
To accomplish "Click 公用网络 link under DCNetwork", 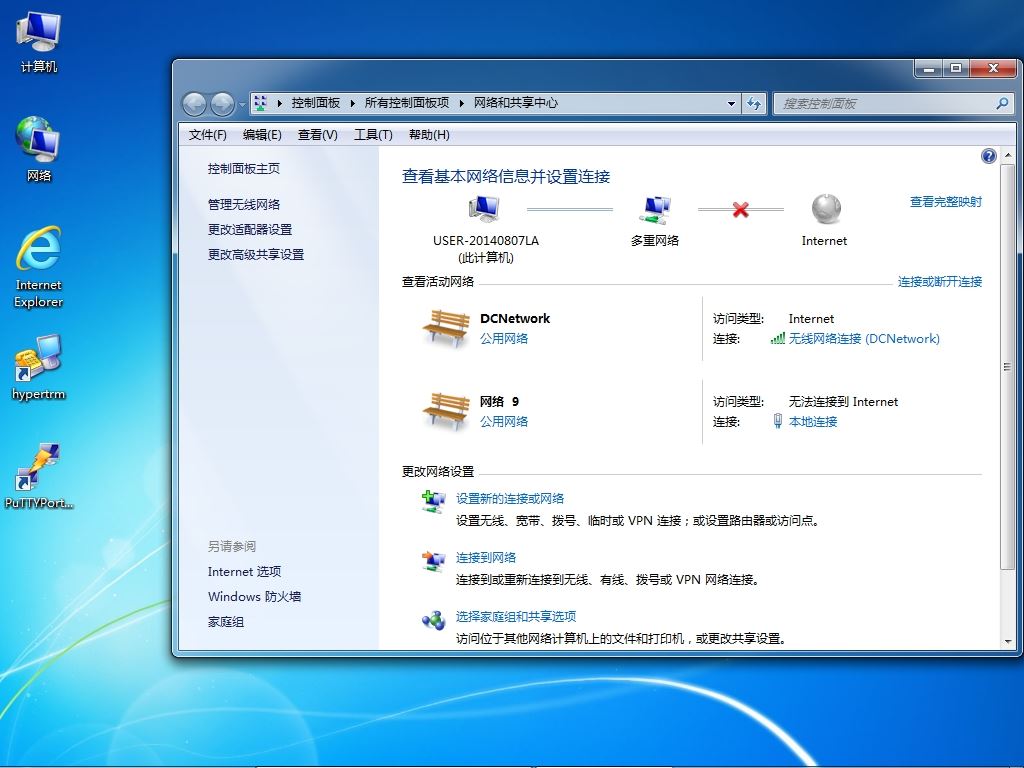I will [504, 338].
